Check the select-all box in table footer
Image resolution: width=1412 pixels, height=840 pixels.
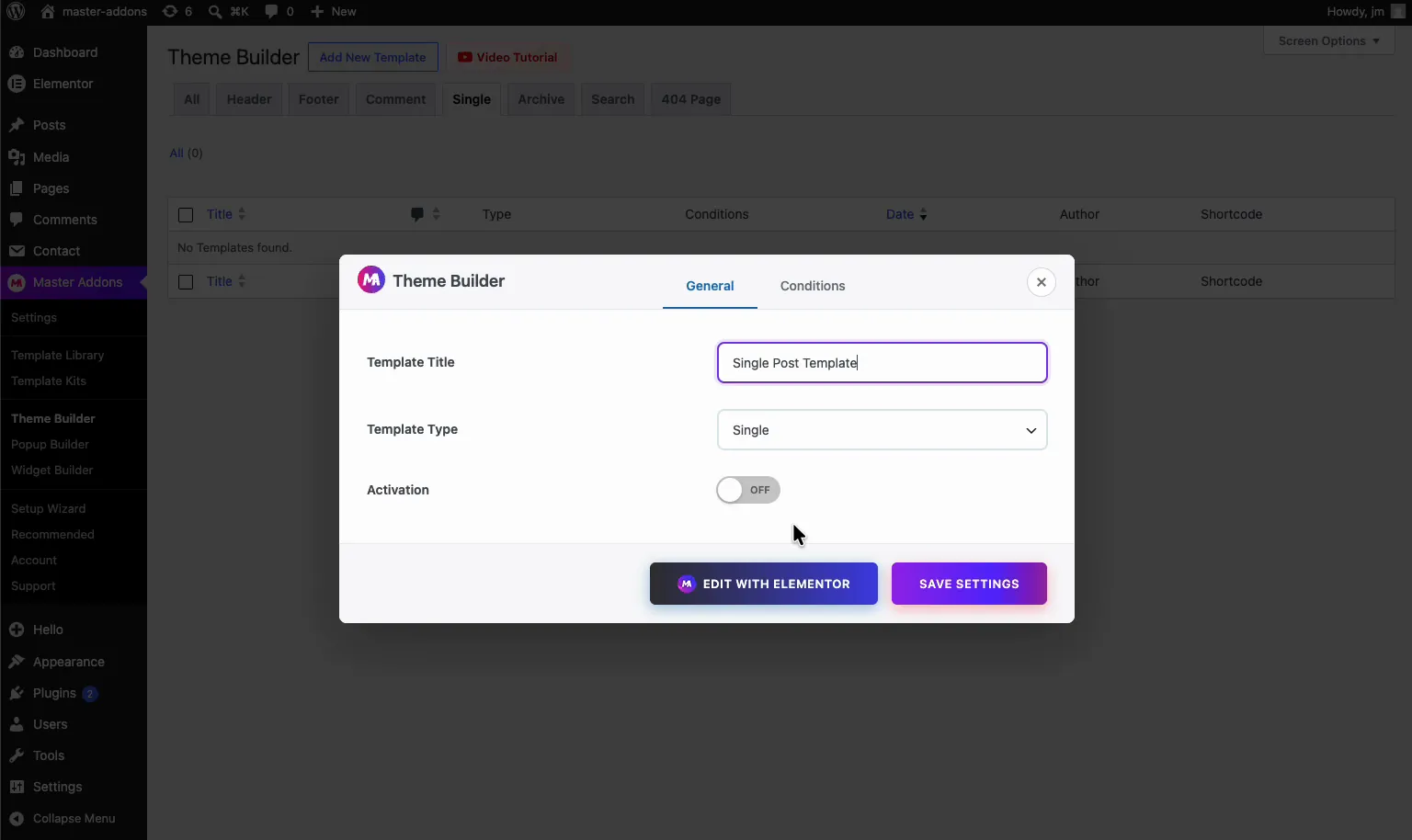[x=186, y=281]
